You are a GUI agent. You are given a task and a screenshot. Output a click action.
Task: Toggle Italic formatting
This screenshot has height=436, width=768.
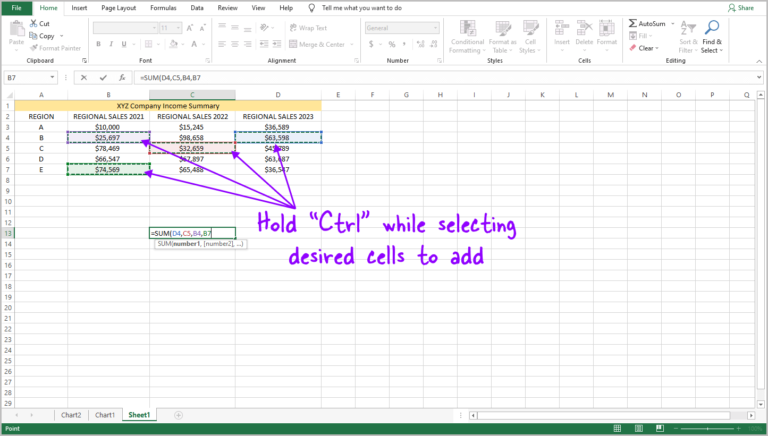111,44
